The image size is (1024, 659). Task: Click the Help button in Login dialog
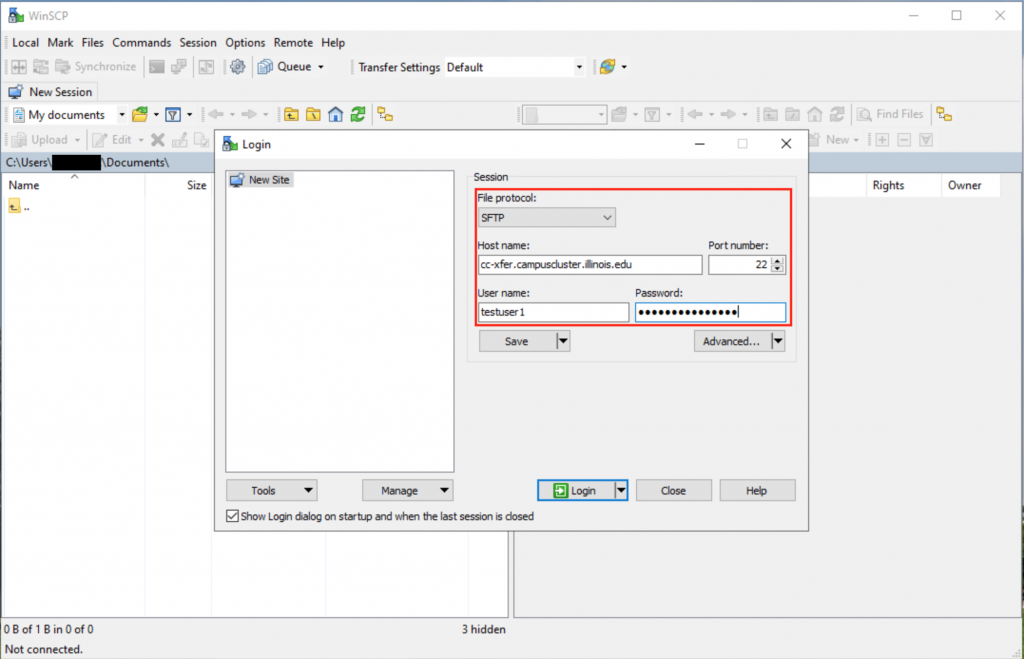point(757,490)
